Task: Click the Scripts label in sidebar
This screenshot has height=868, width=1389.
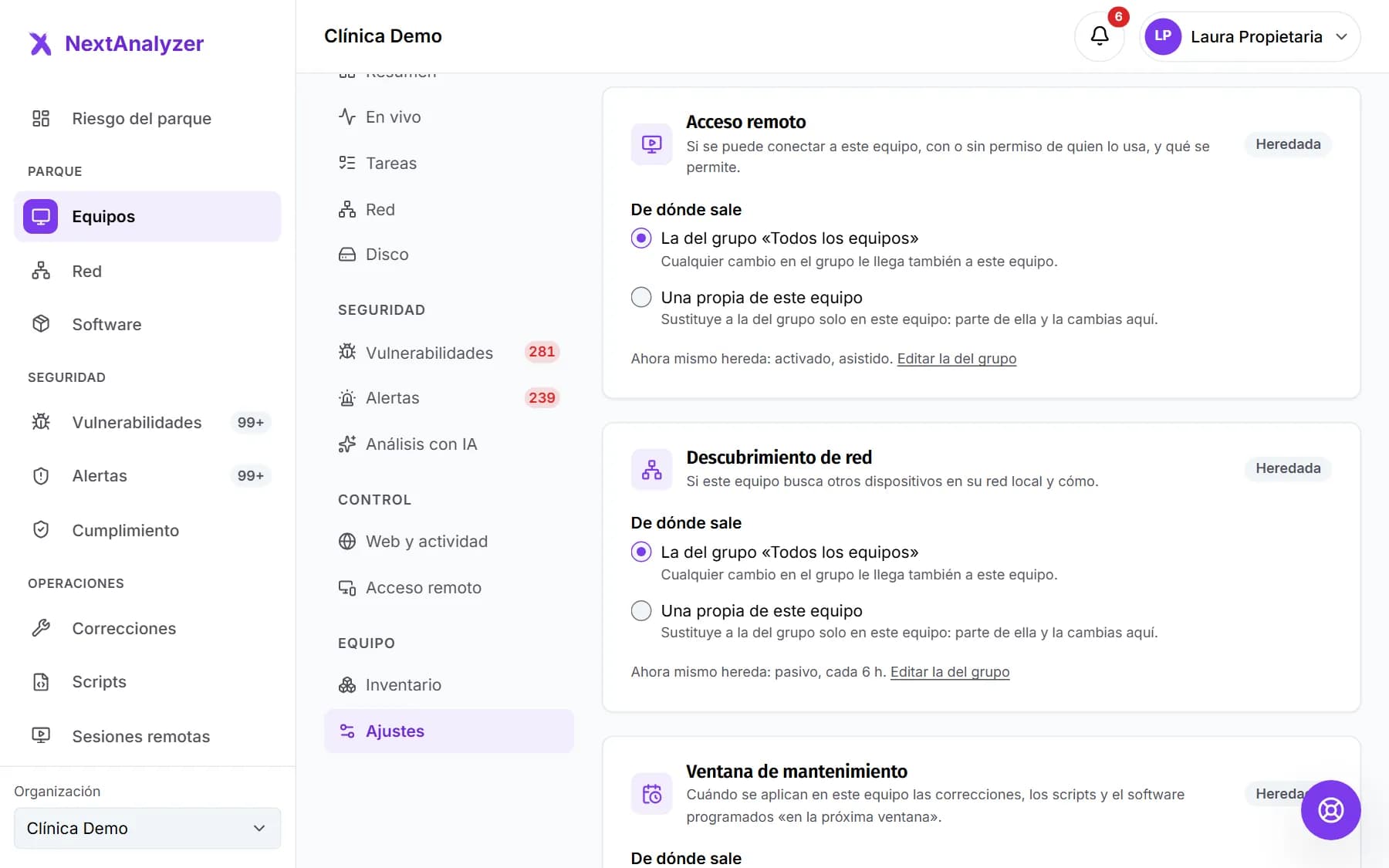Action: pos(99,682)
